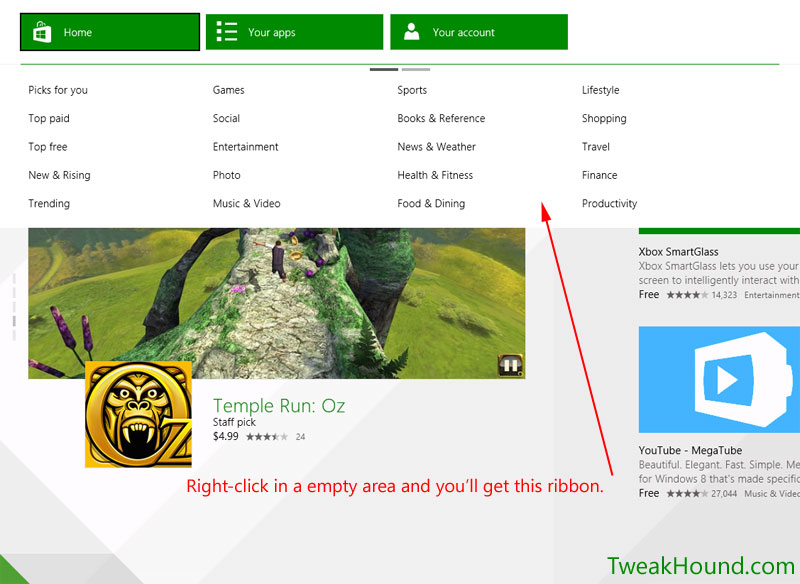Viewport: 800px width, 584px height.
Task: Open Your apps tile
Action: [294, 32]
